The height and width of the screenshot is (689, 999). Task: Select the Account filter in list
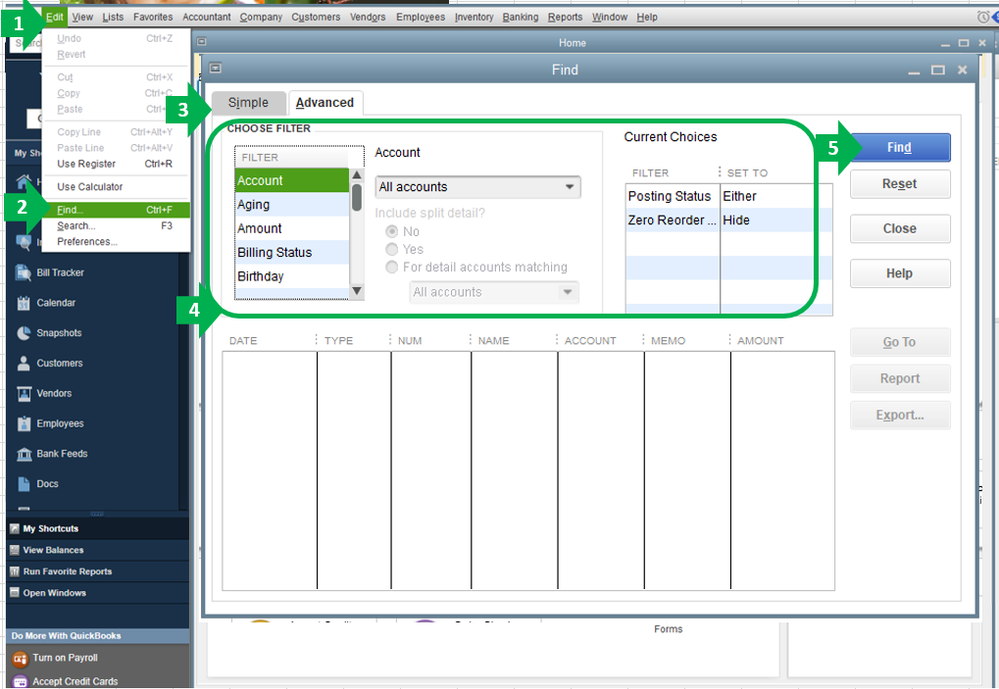click(x=292, y=180)
